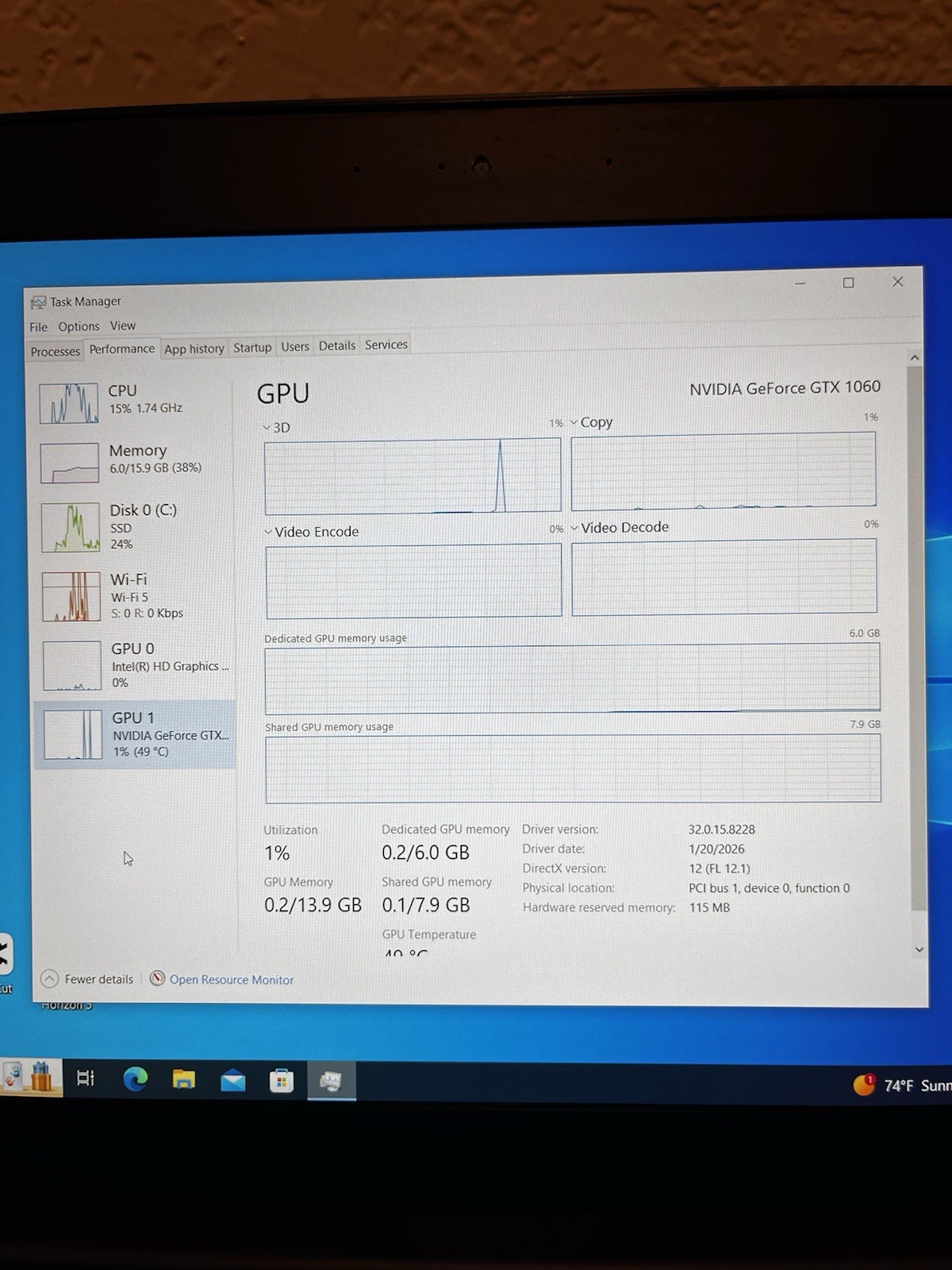952x1270 pixels.
Task: Open the 3D engine dropdown
Action: (x=276, y=427)
